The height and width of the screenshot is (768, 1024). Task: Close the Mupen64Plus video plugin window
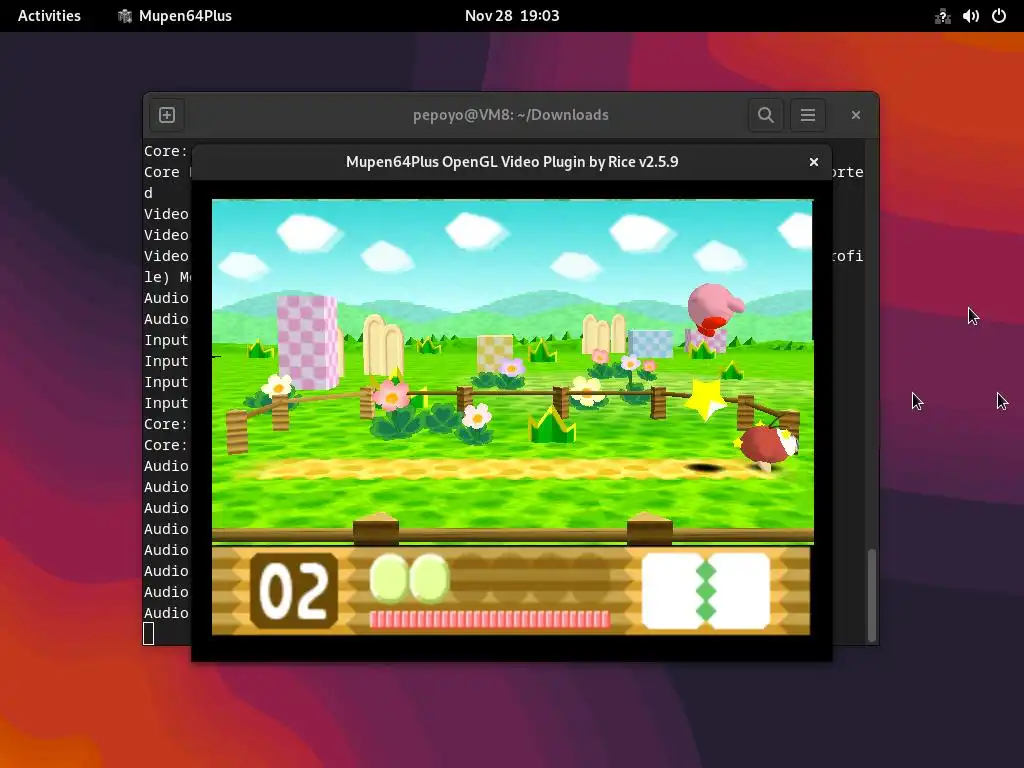[x=814, y=162]
